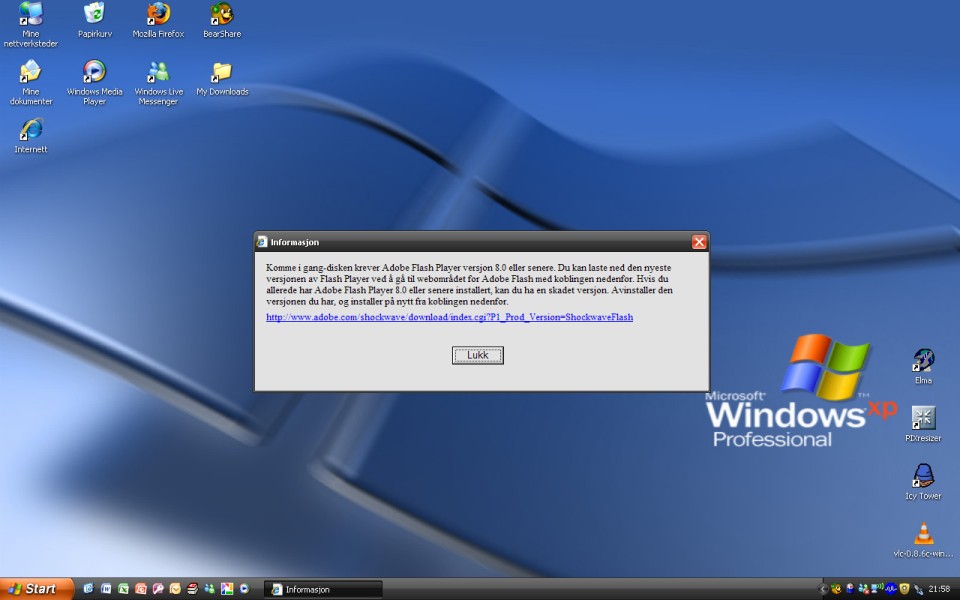The height and width of the screenshot is (600, 960).
Task: Open wireless network icon in system tray
Action: (877, 588)
